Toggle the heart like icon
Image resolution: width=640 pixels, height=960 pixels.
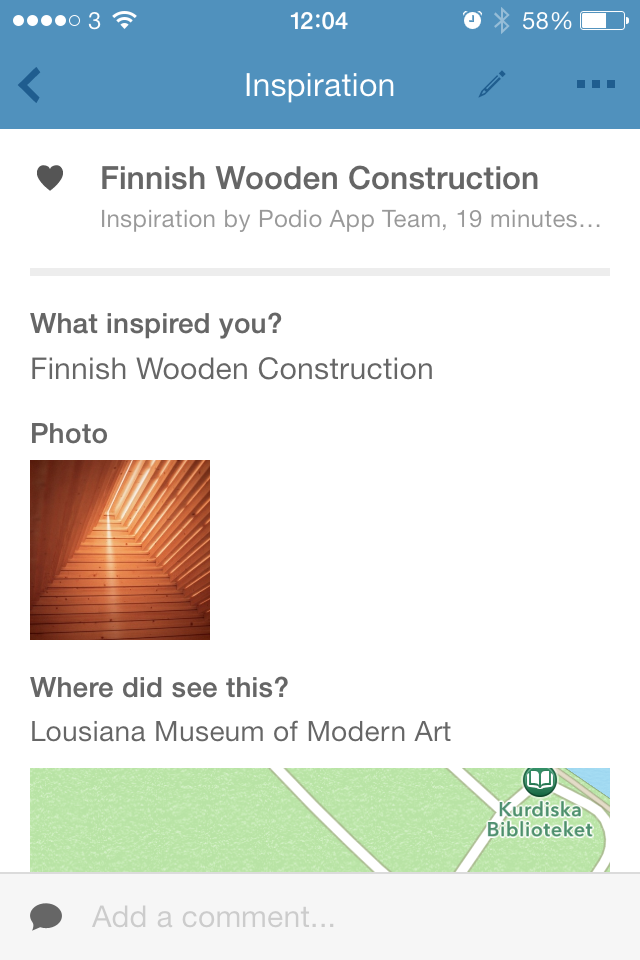[50, 178]
